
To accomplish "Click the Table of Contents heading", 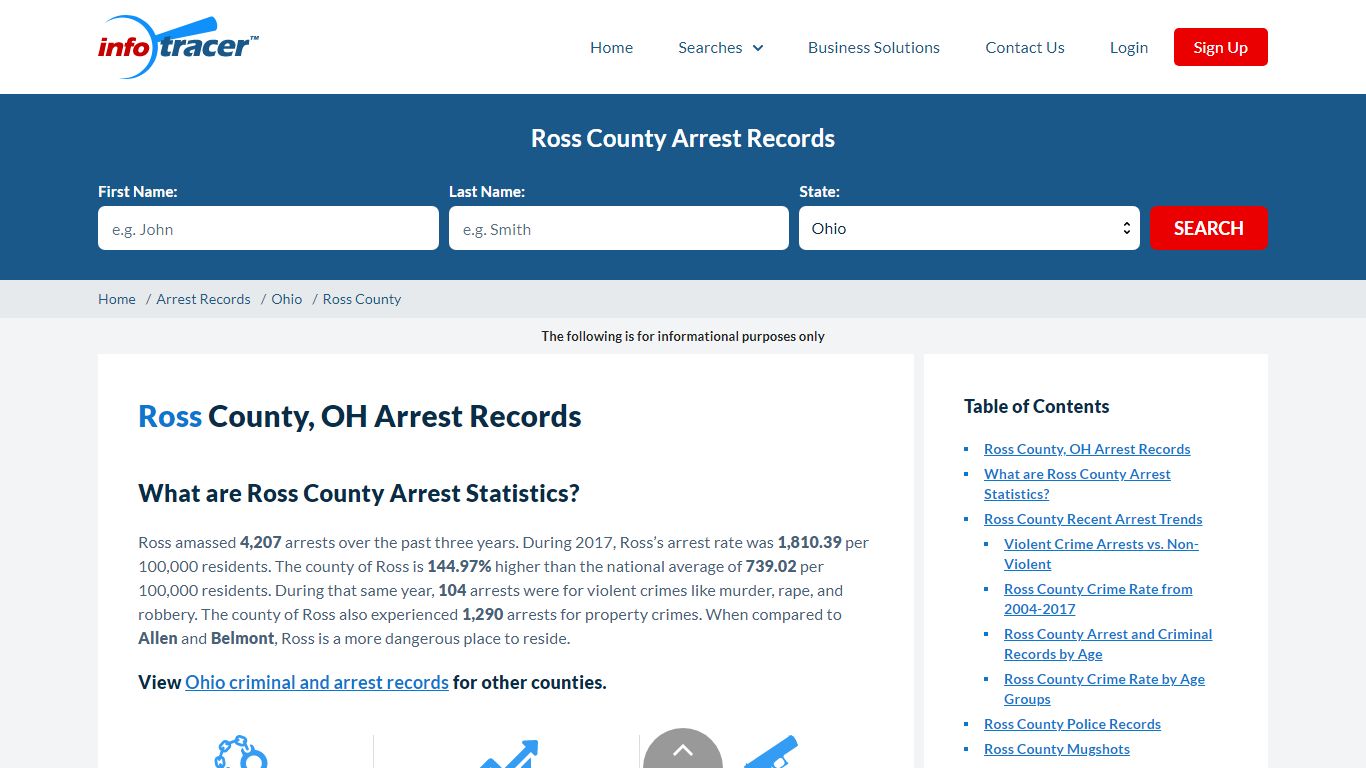I will 1036,406.
